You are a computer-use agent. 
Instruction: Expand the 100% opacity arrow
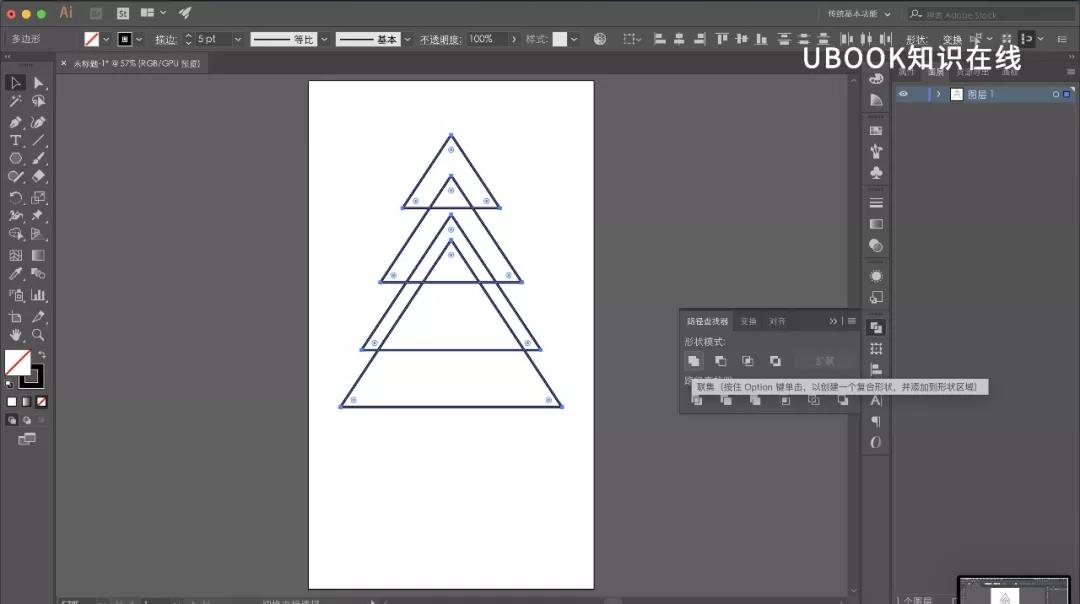(x=514, y=39)
